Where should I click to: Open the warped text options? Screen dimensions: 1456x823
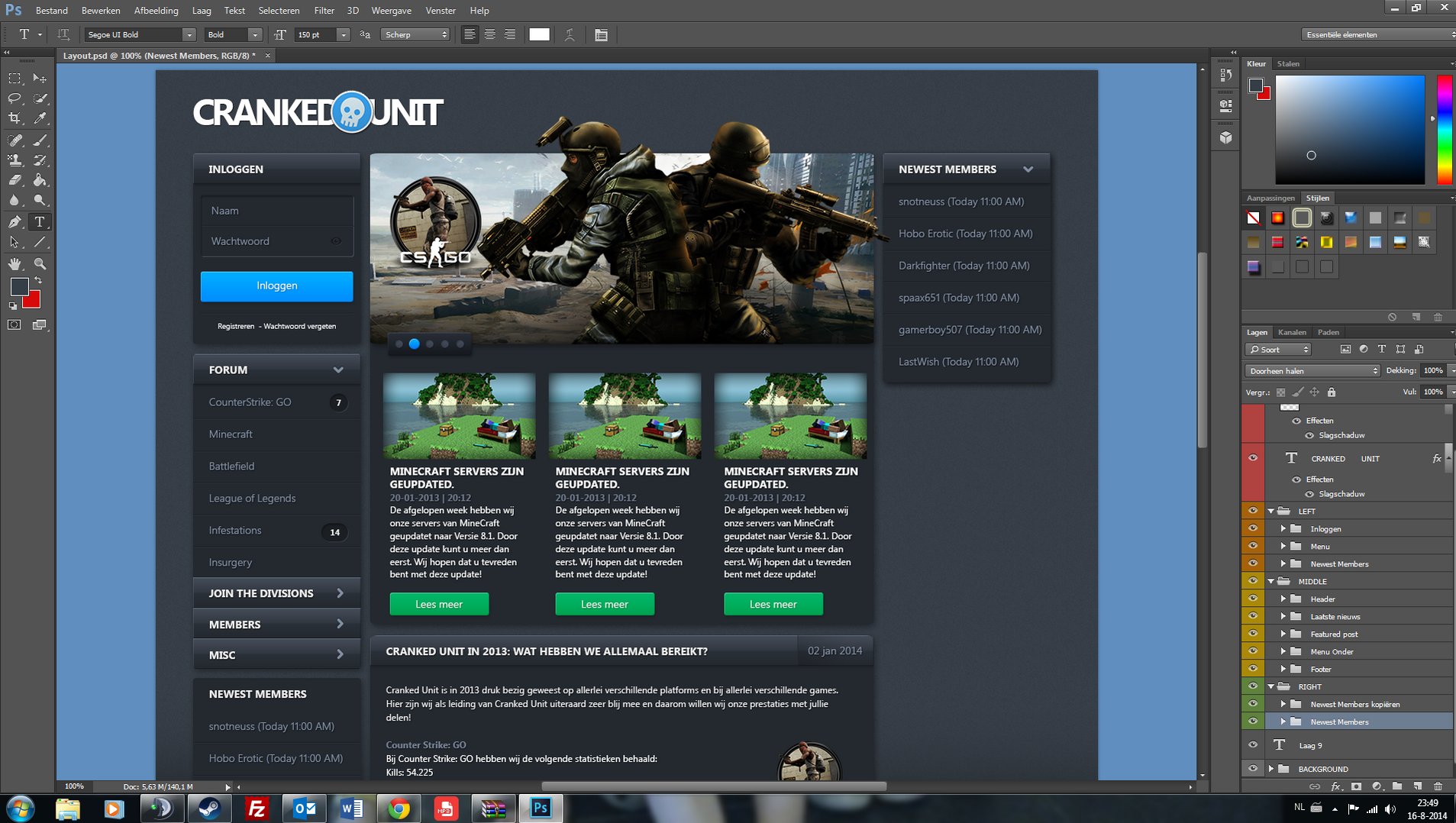click(570, 34)
